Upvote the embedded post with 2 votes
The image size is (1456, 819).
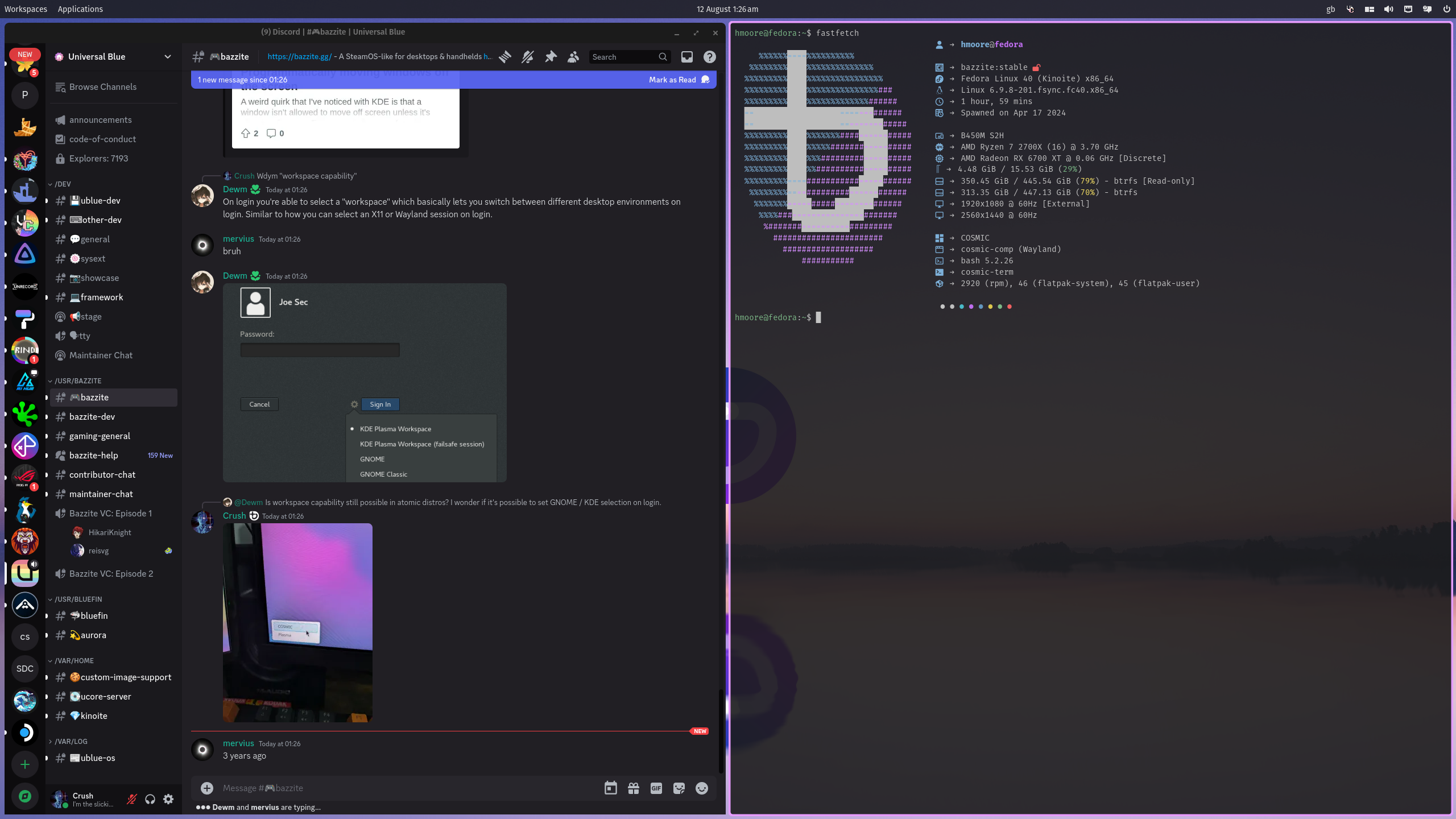point(246,133)
